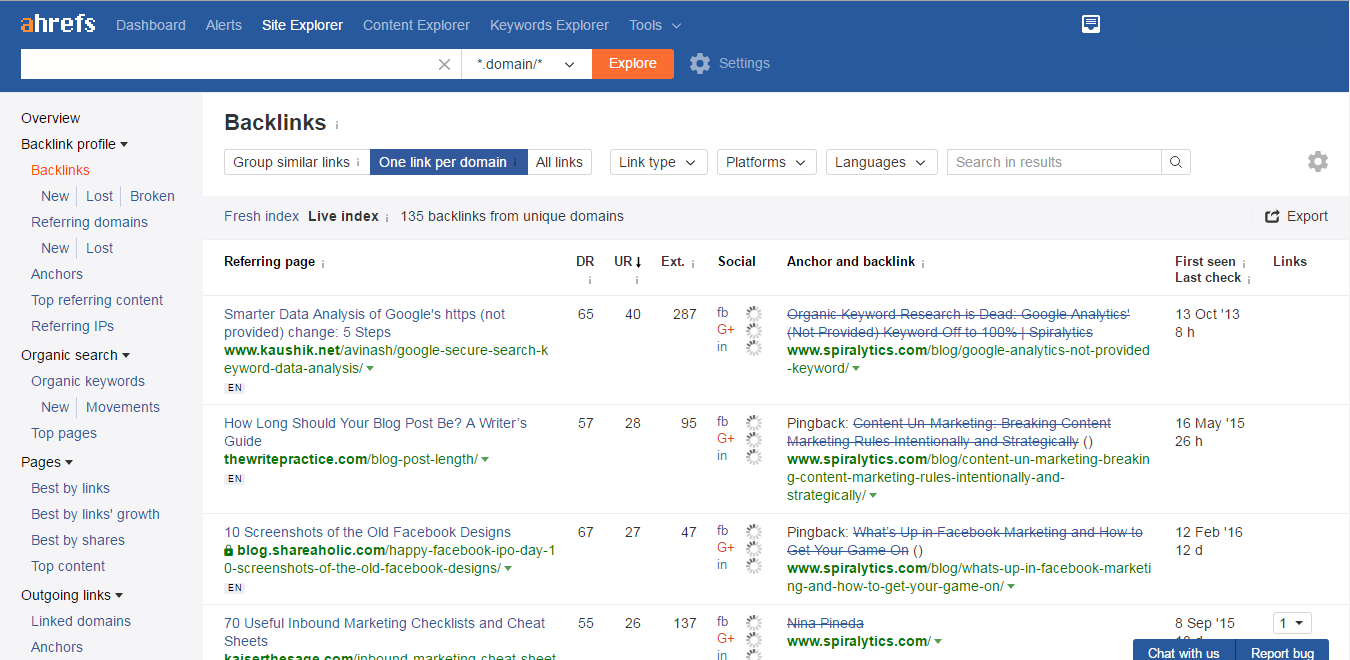This screenshot has width=1350, height=660.
Task: Open the Link type filter dropdown
Action: [659, 162]
